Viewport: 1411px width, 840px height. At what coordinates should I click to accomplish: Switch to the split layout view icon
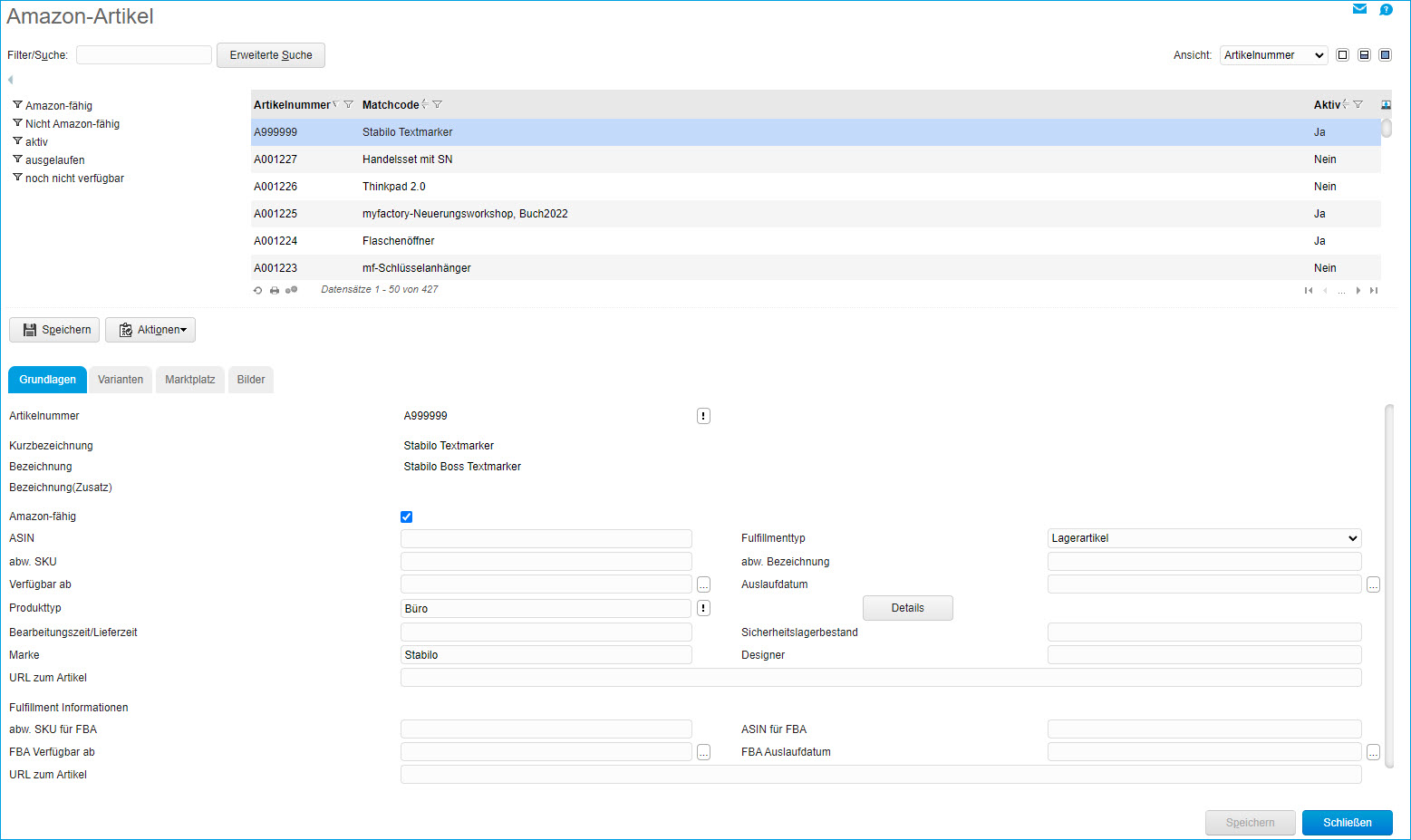tap(1364, 54)
